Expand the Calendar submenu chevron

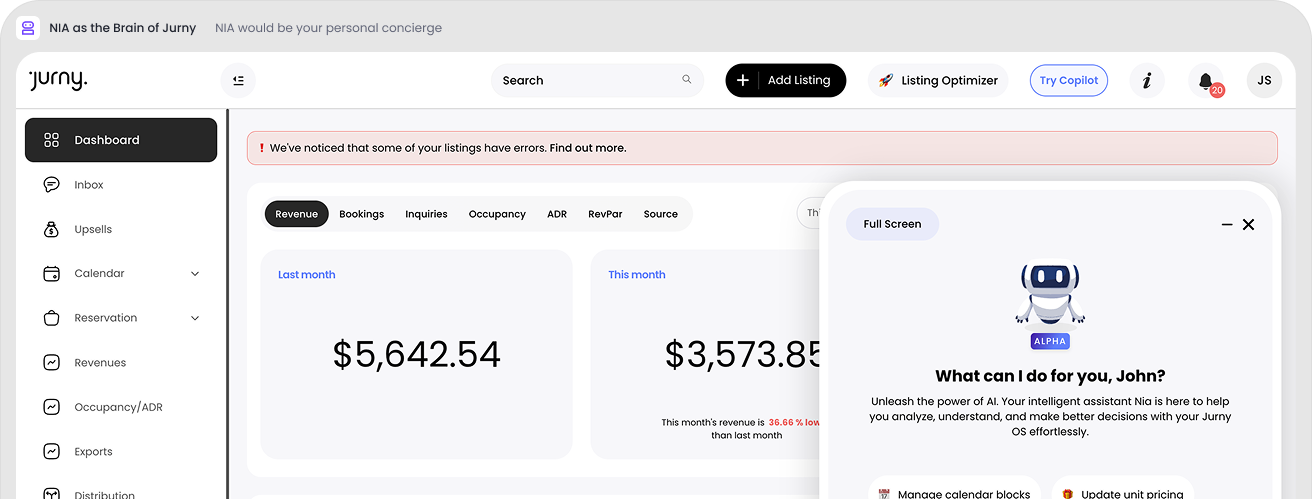[x=195, y=274]
